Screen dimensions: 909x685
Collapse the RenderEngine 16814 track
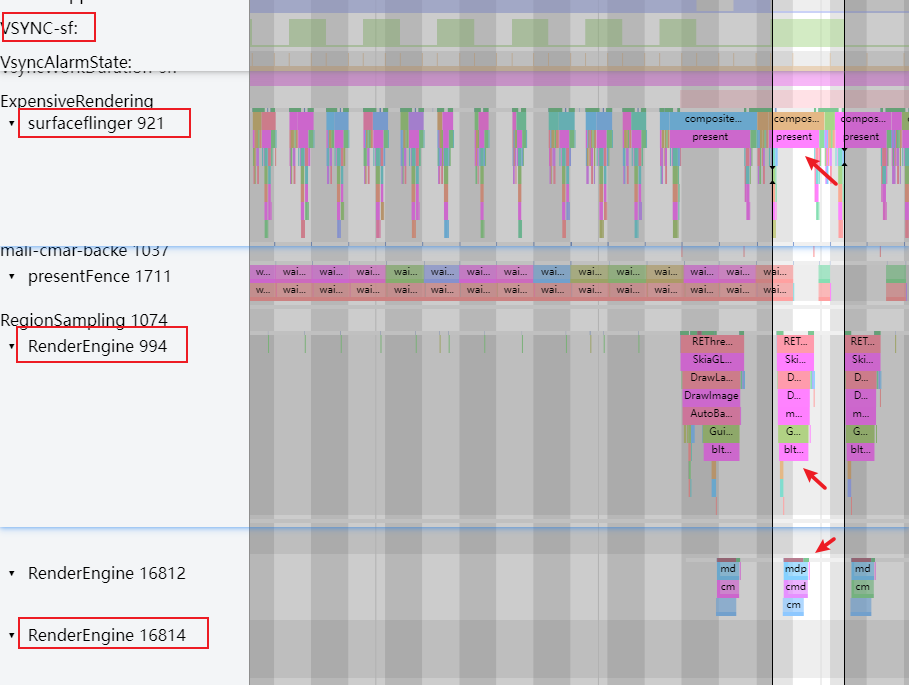(x=12, y=635)
